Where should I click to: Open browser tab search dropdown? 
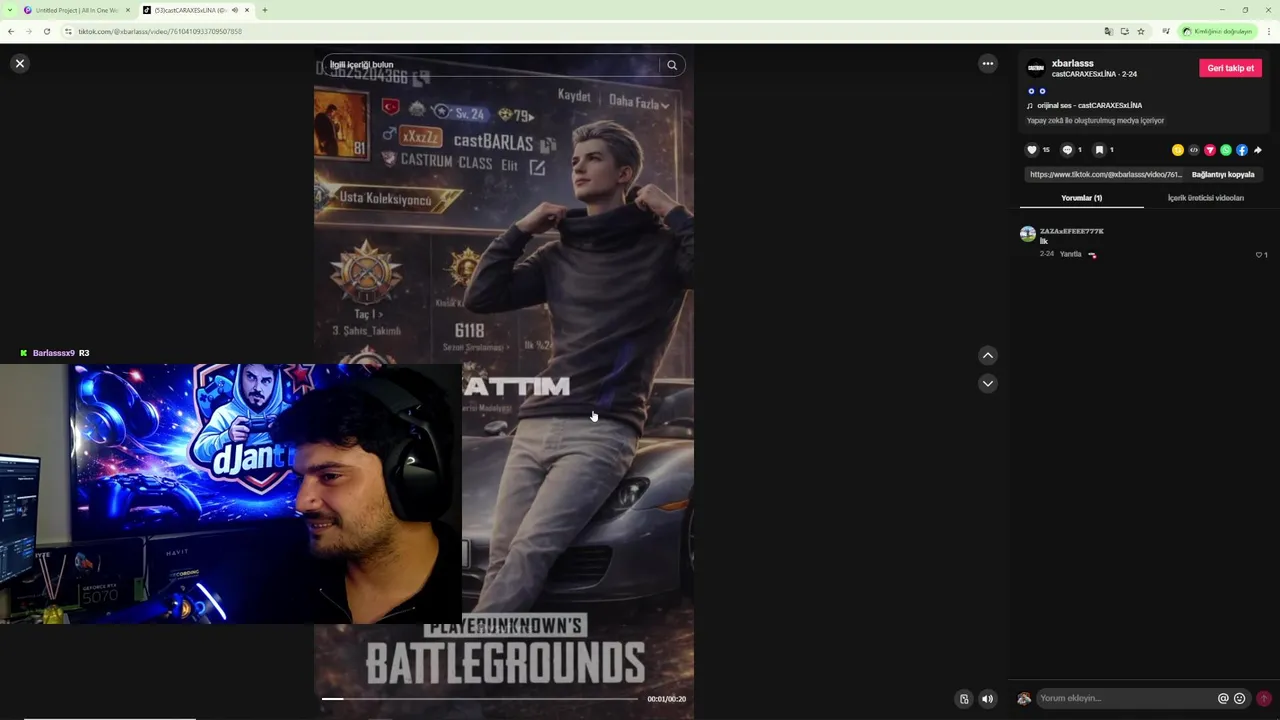coord(9,10)
